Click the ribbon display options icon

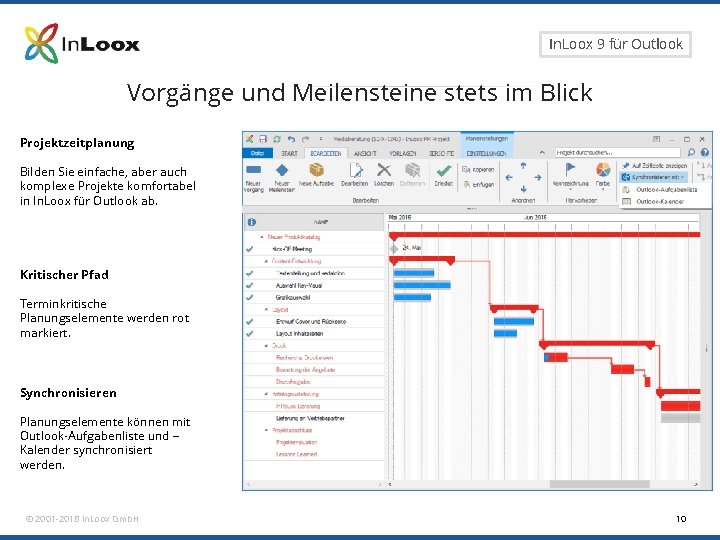pyautogui.click(x=657, y=139)
